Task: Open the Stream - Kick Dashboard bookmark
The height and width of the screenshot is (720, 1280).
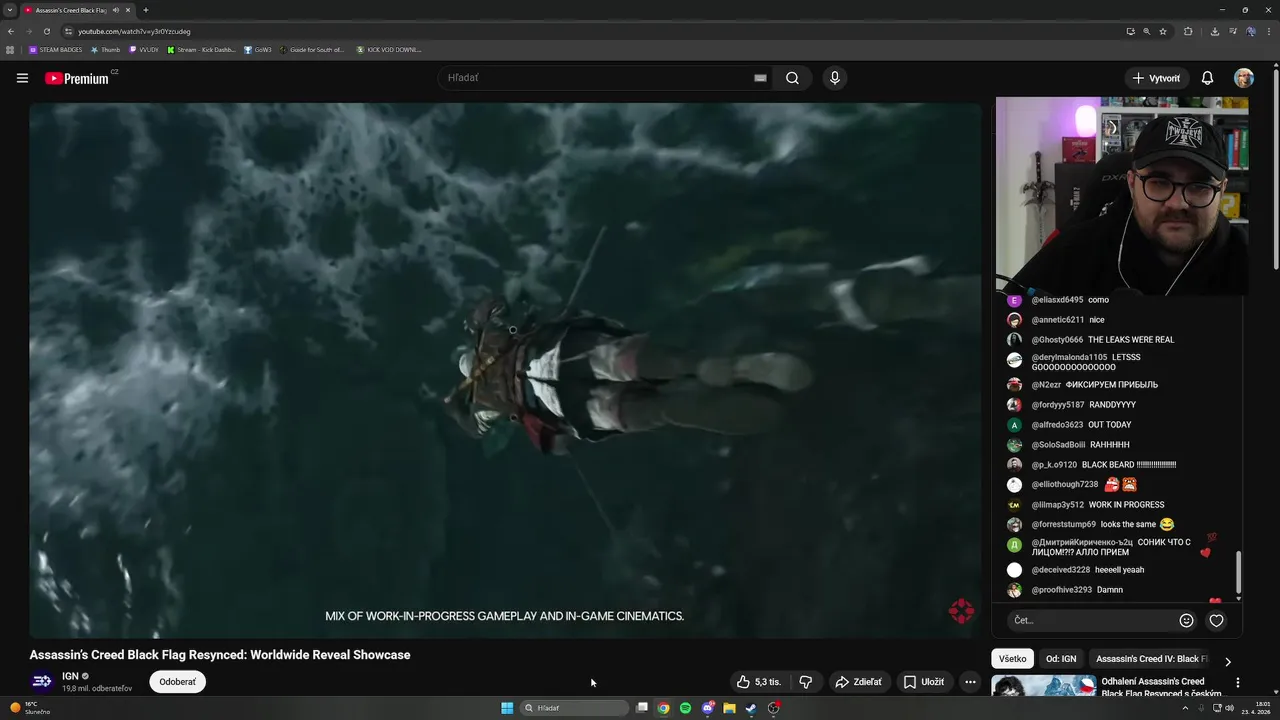Action: pos(201,49)
